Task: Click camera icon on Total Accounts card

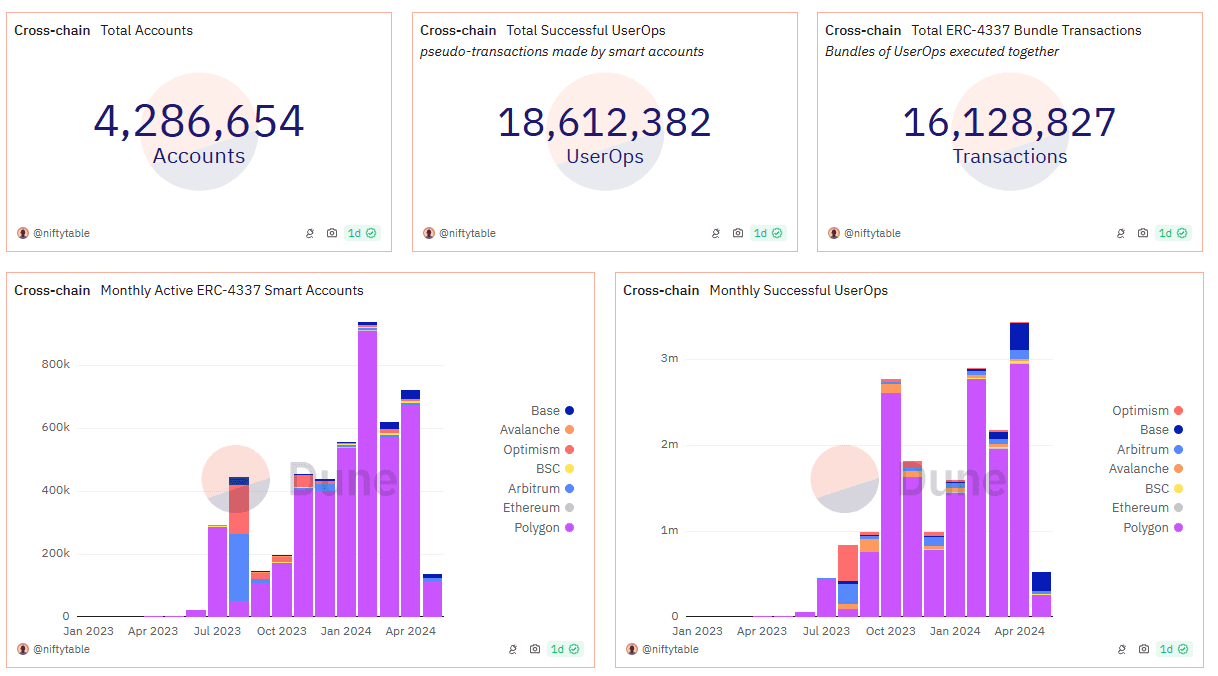Action: (332, 233)
